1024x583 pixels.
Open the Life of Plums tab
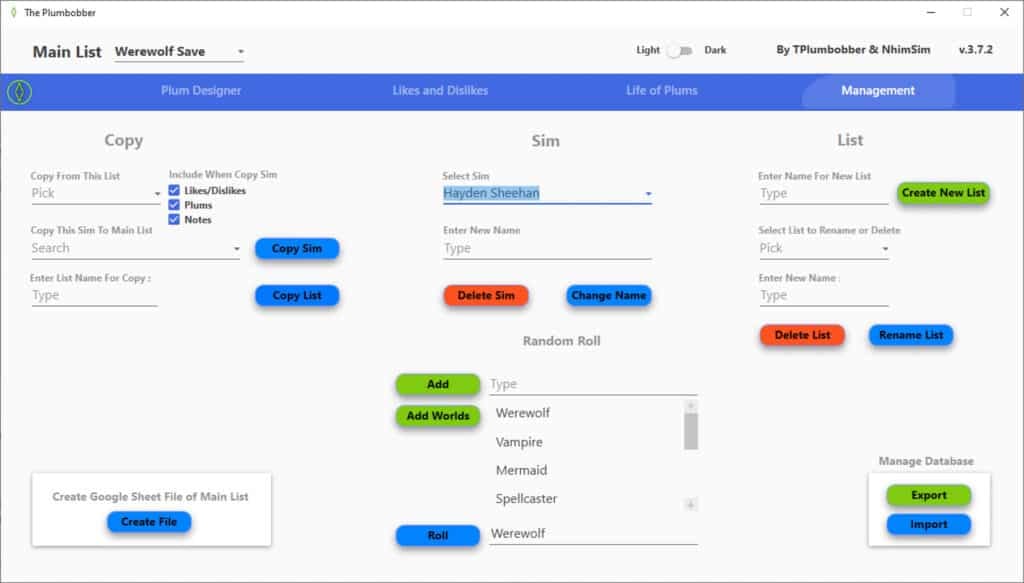pos(662,91)
